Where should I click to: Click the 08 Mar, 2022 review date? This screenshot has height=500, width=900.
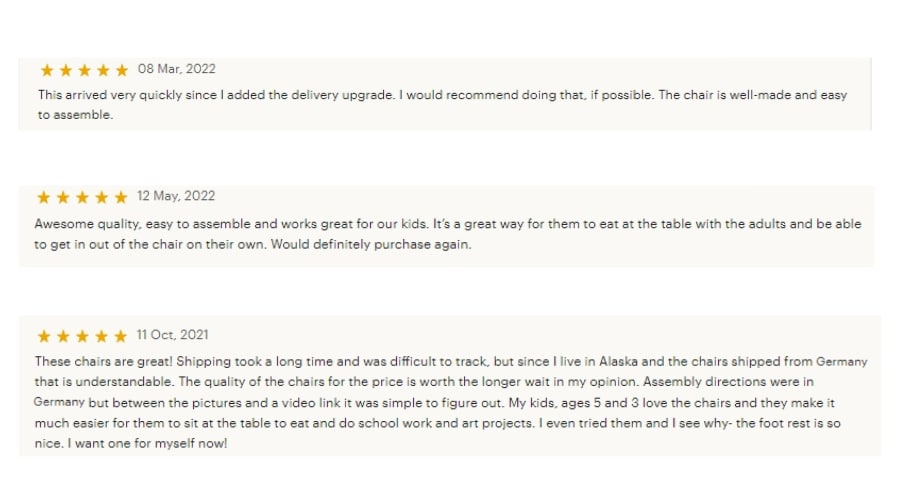176,69
